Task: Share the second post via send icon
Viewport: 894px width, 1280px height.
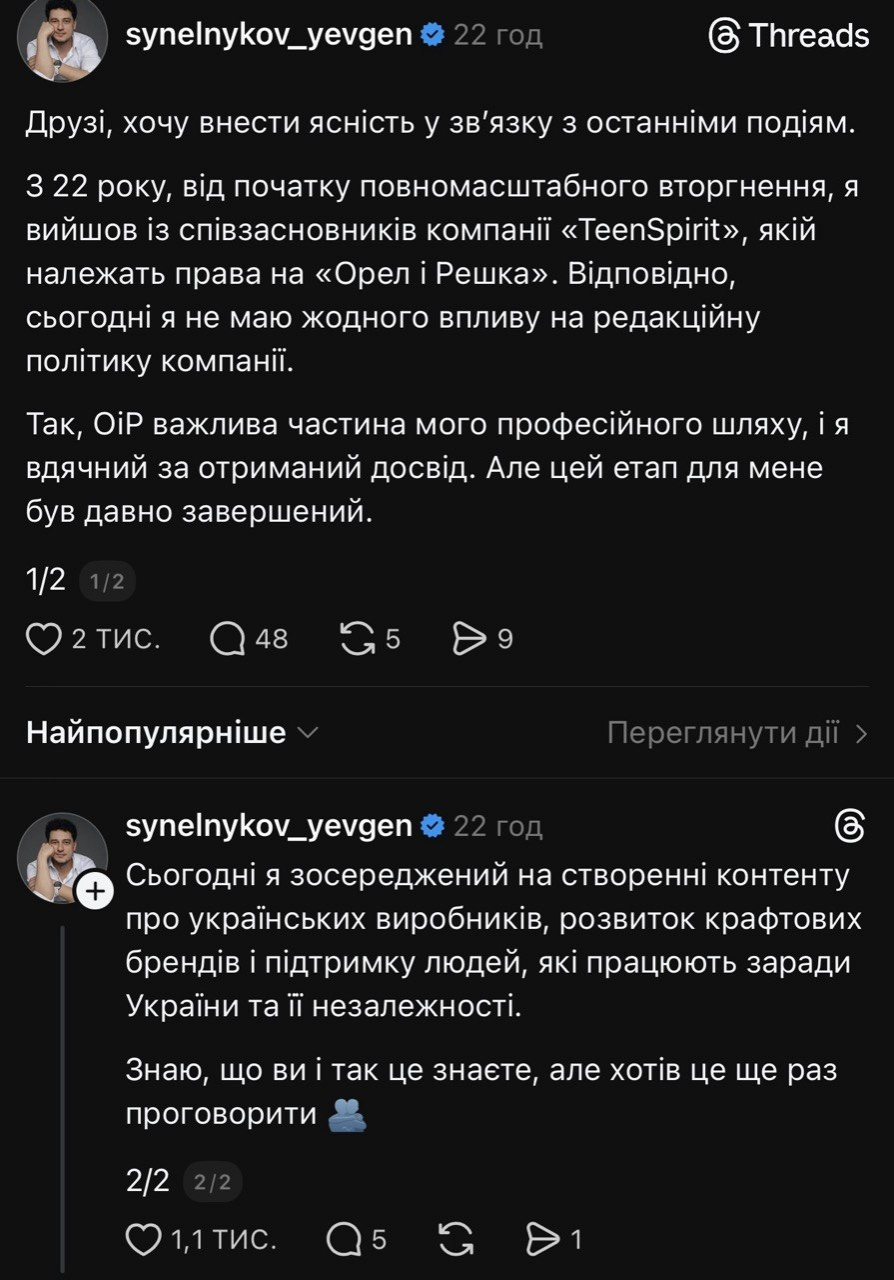Action: point(543,1240)
